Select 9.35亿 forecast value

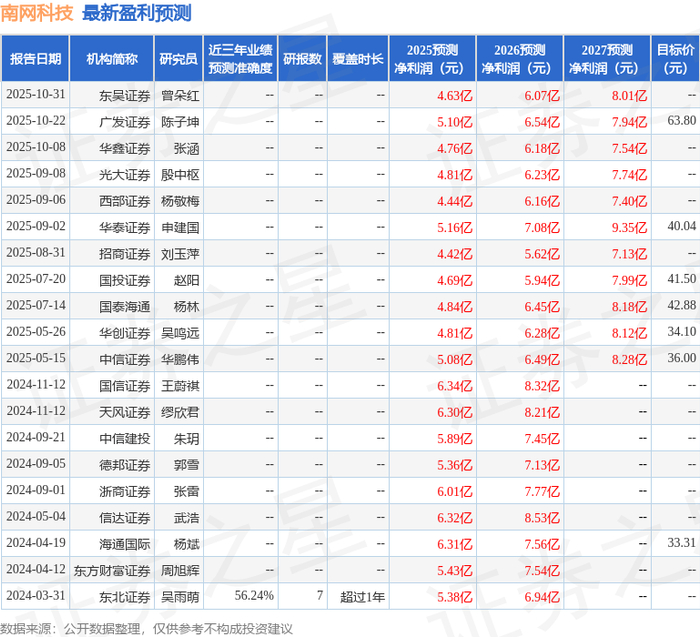click(x=629, y=227)
